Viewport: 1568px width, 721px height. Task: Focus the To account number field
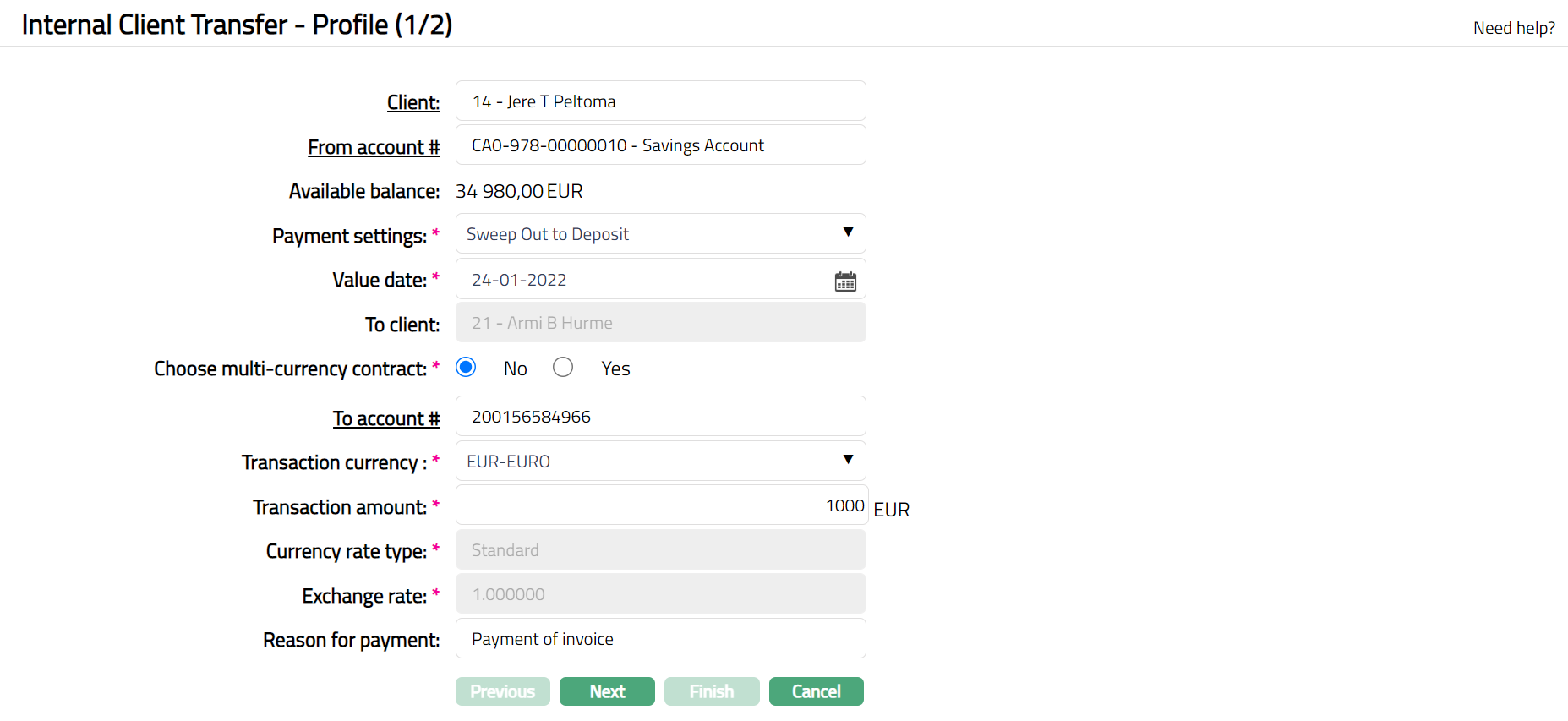click(660, 417)
